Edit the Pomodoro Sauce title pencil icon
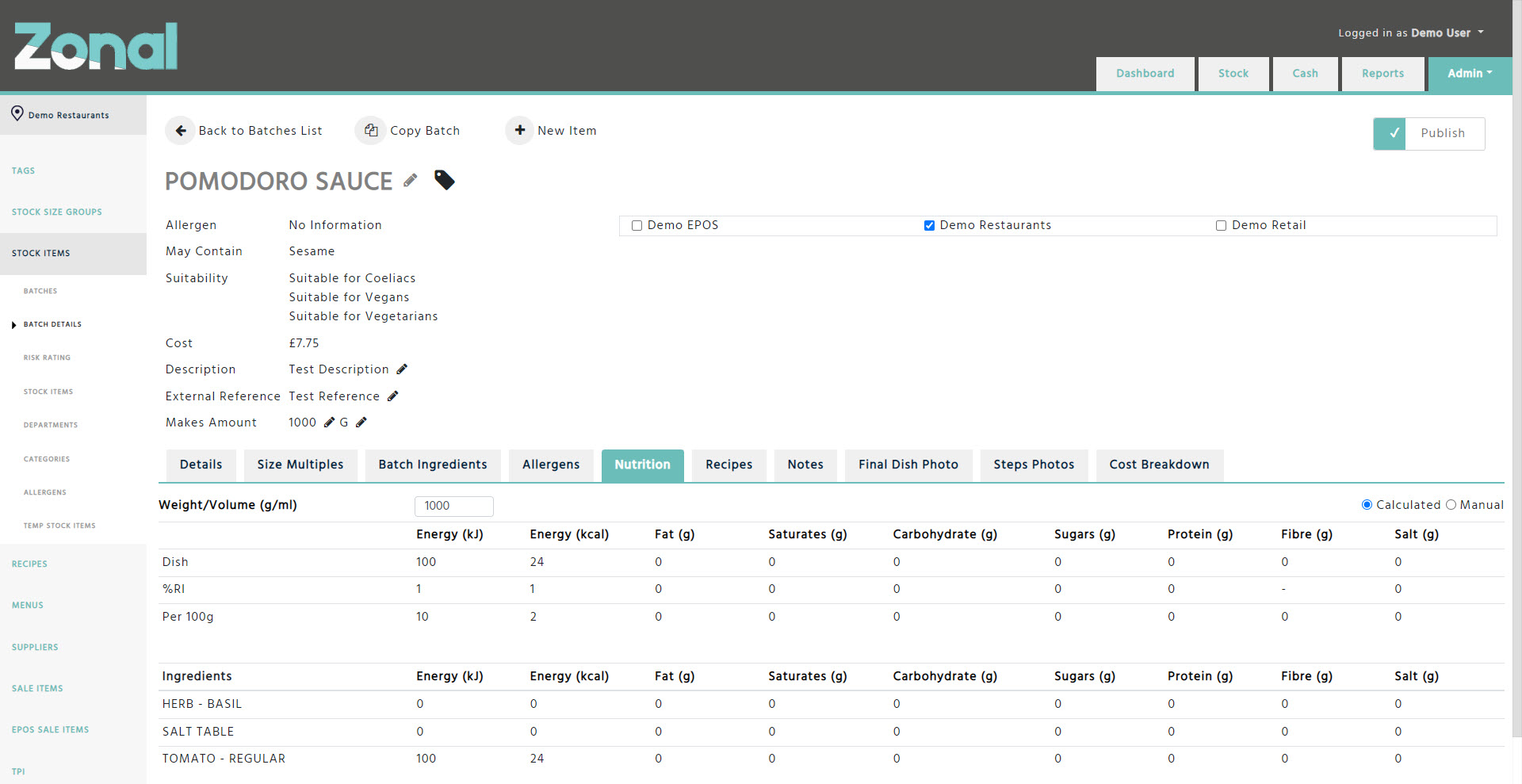 pos(410,180)
